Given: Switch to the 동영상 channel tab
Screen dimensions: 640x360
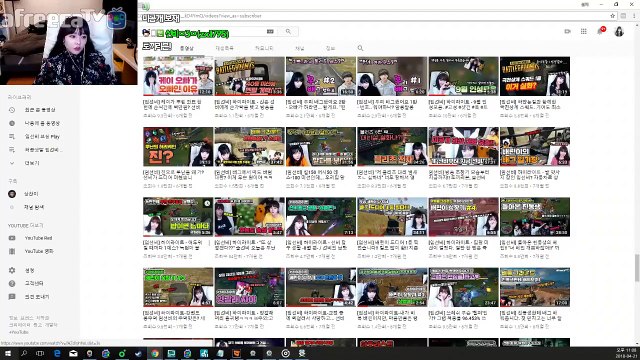Looking at the screenshot, I should click(187, 48).
